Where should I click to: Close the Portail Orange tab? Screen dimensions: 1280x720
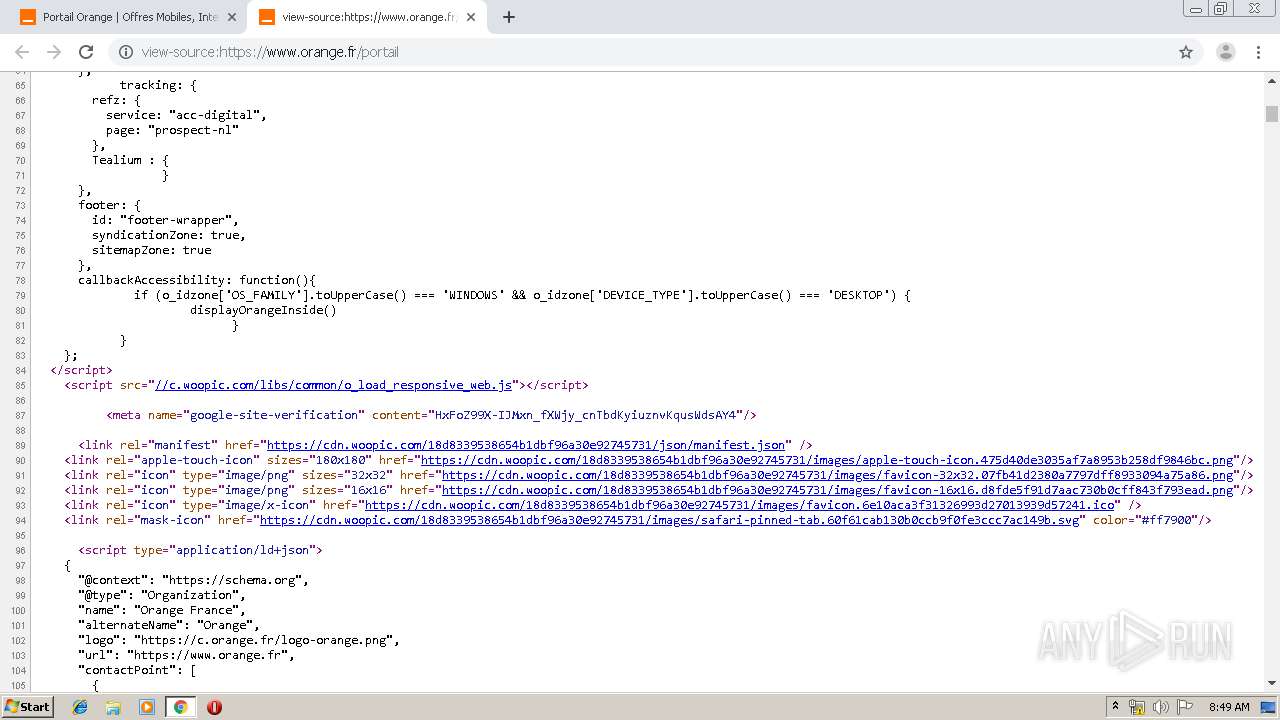coord(231,17)
